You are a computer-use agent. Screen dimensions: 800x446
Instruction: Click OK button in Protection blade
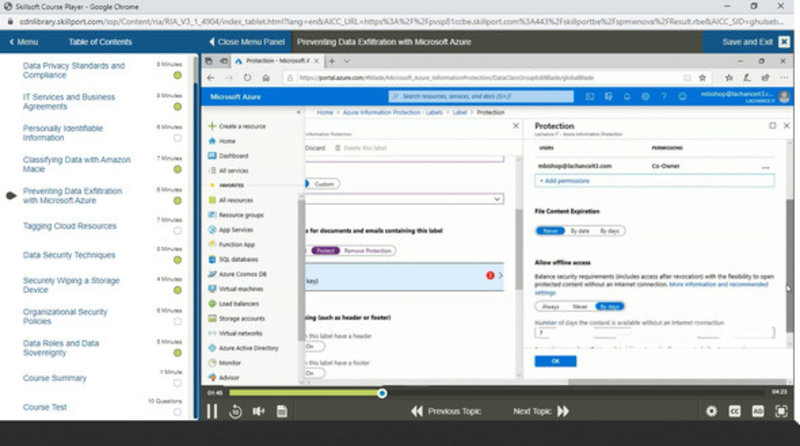(x=556, y=361)
